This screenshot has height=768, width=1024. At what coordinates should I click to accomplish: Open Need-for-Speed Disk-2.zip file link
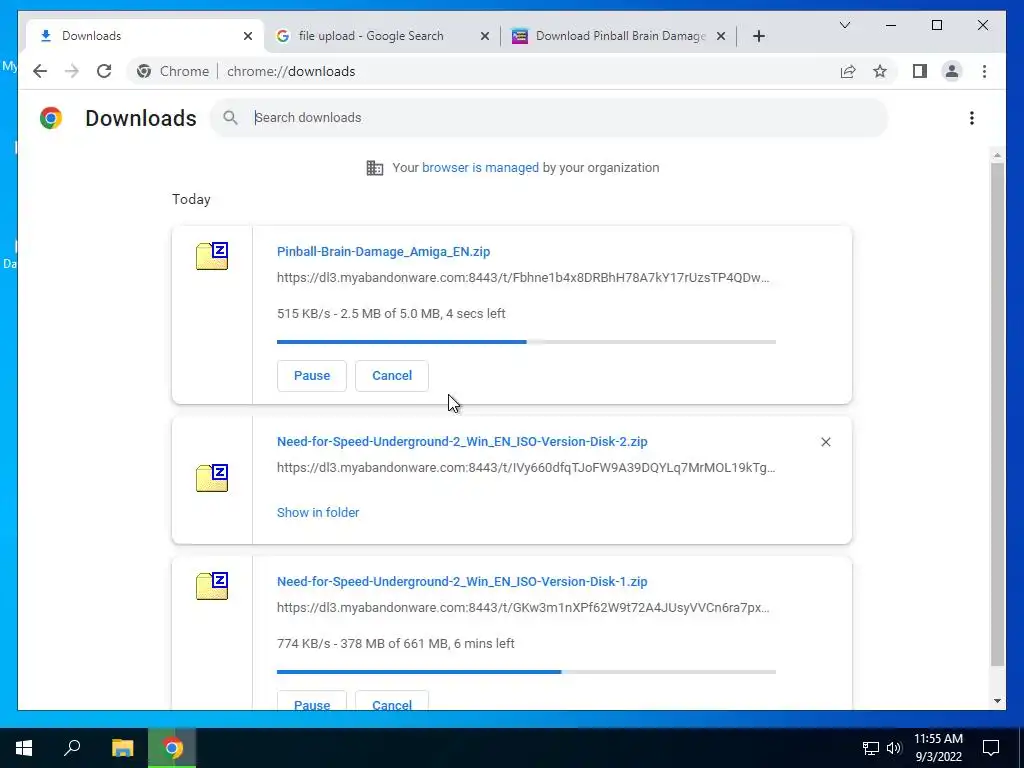point(462,441)
